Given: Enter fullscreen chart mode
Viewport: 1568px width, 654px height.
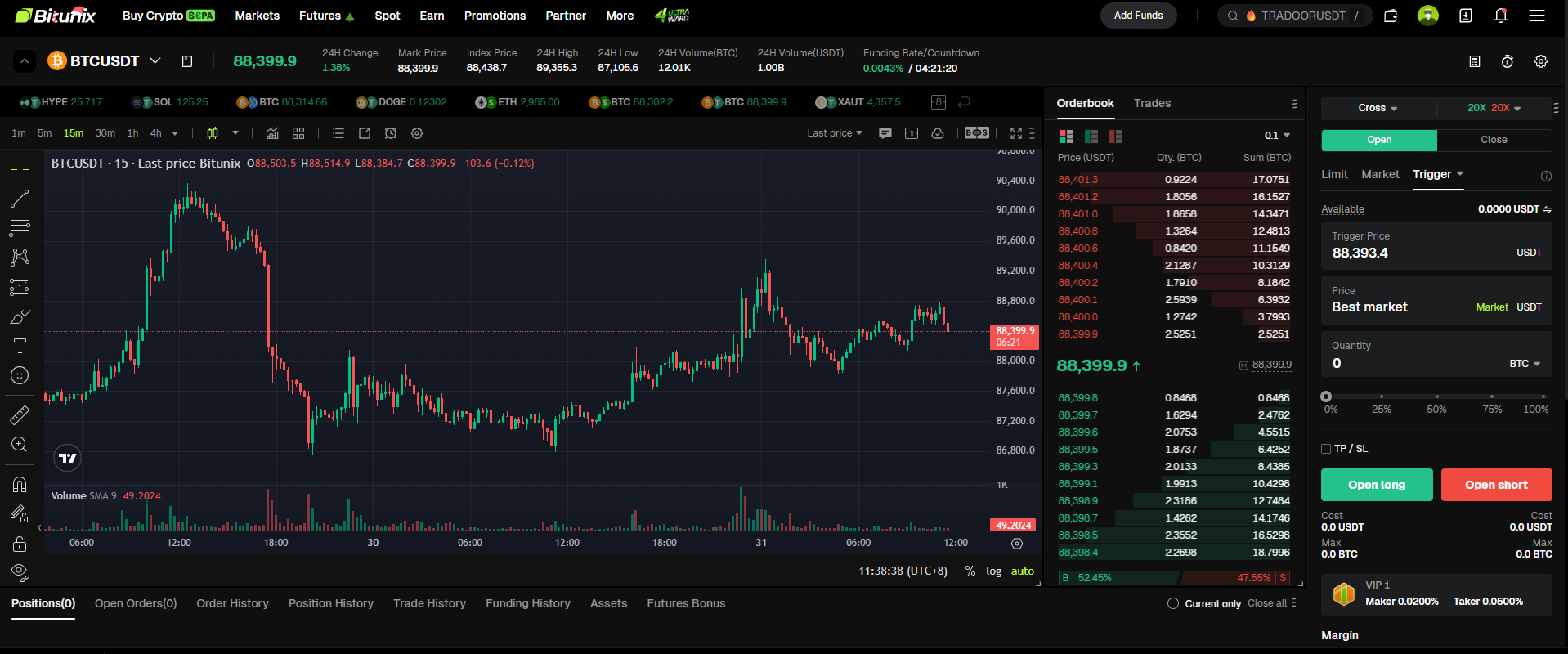Looking at the screenshot, I should point(1016,133).
